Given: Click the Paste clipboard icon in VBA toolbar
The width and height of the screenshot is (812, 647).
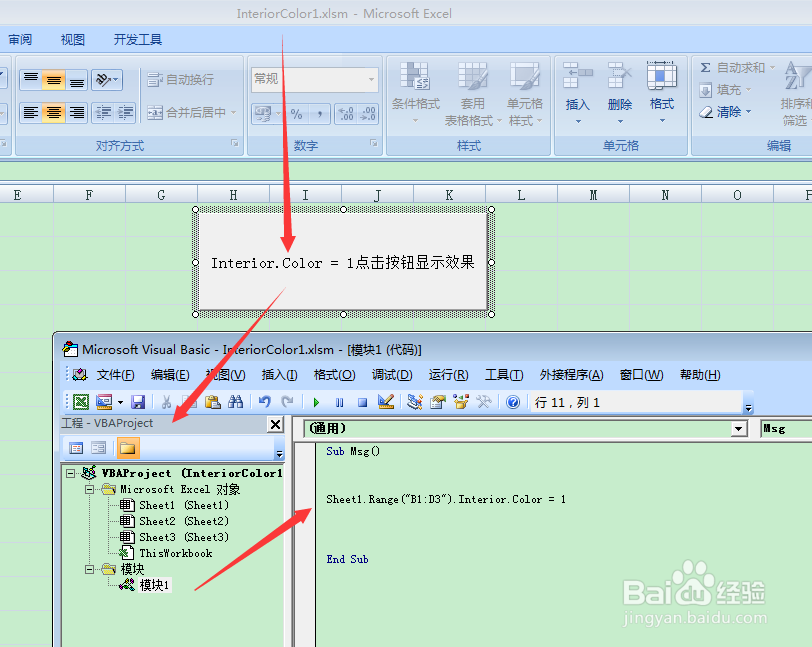Looking at the screenshot, I should pyautogui.click(x=213, y=402).
